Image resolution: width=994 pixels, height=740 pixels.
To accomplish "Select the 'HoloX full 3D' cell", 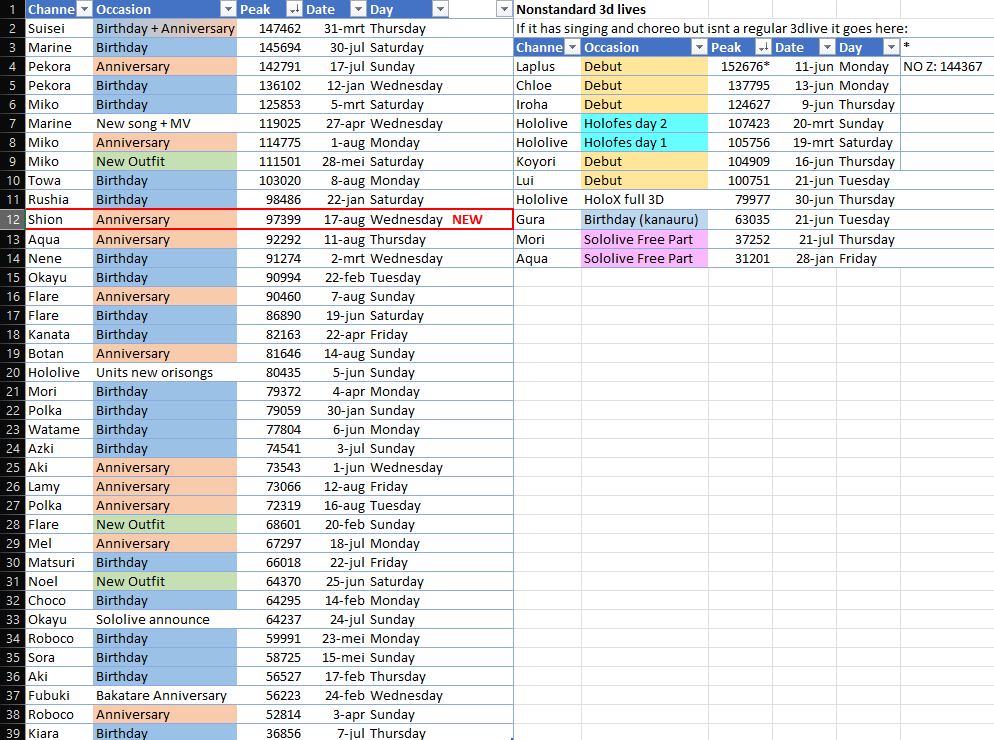I will 645,200.
